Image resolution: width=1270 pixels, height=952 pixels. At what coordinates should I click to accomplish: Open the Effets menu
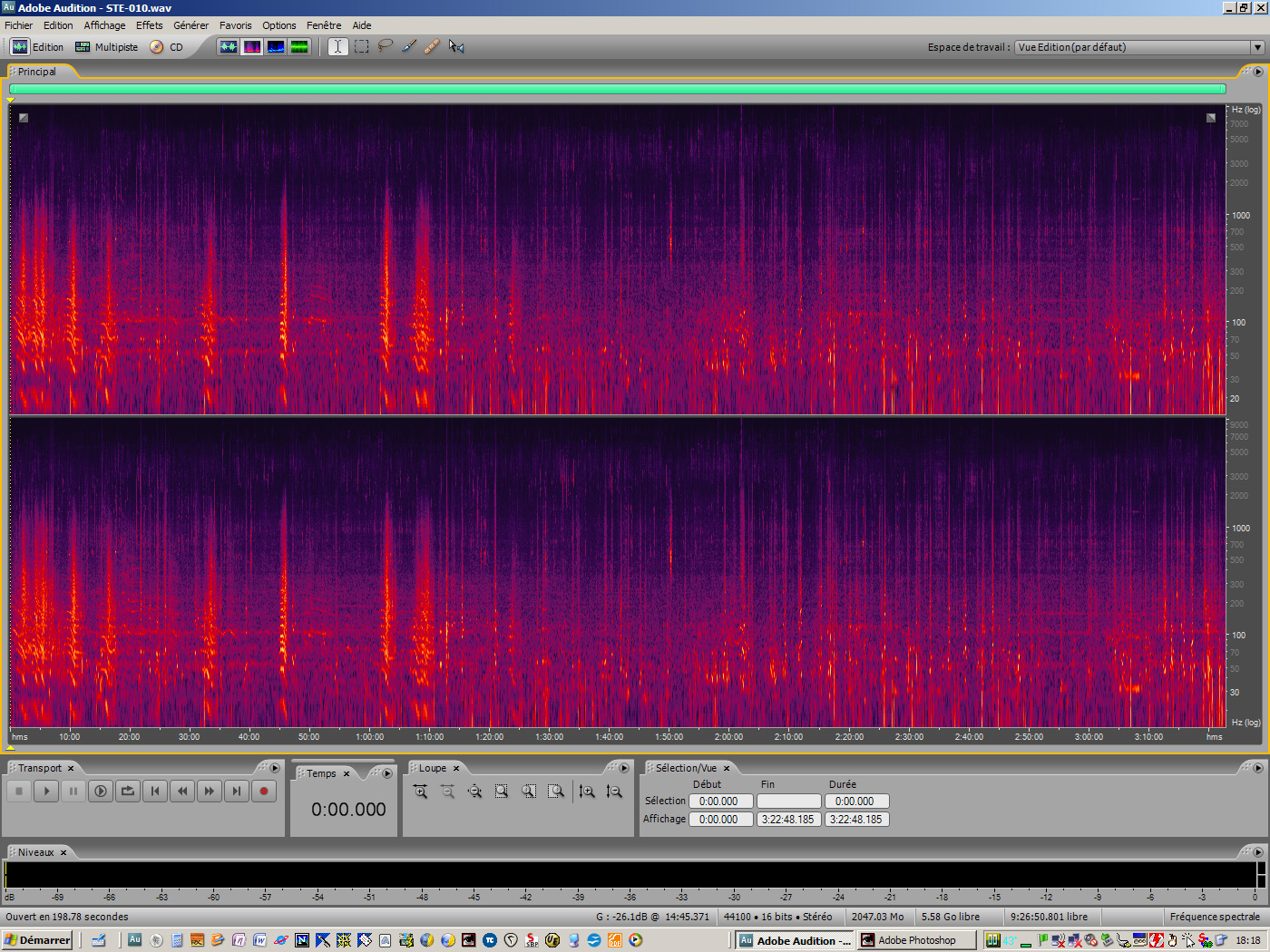(149, 24)
